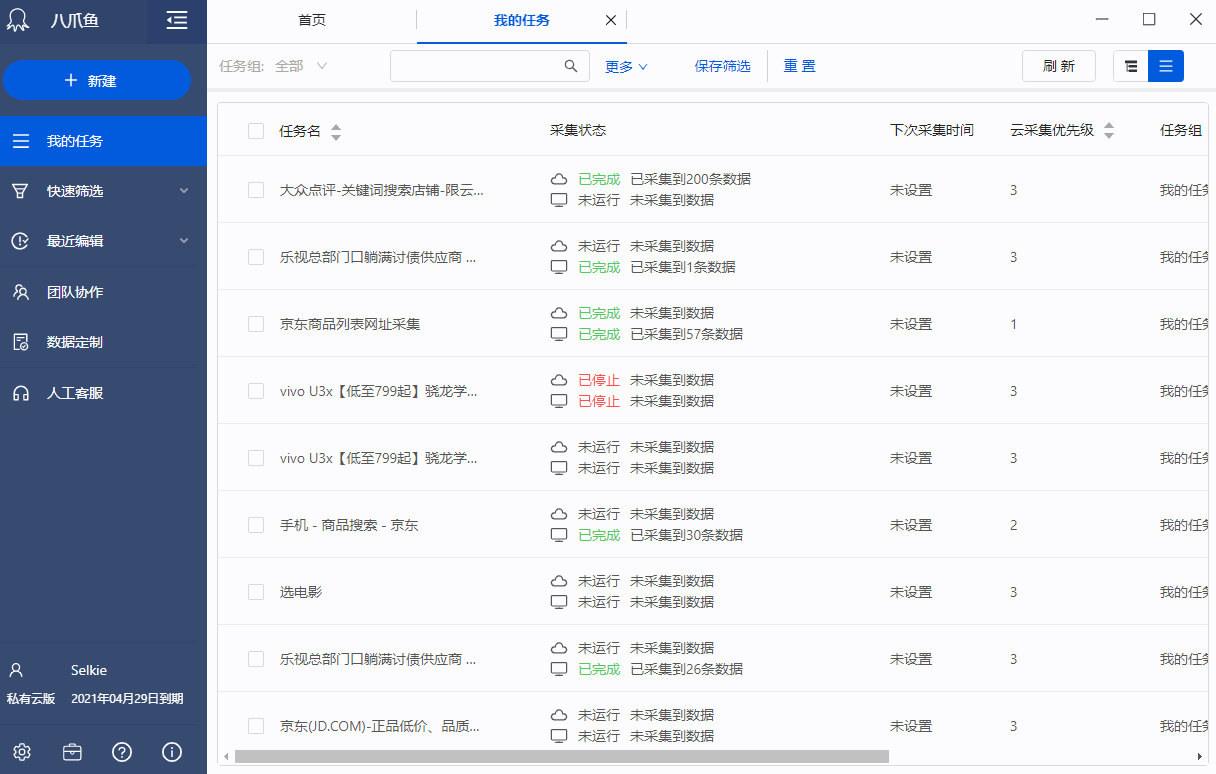This screenshot has width=1216, height=774.
Task: Click 重置 to reset filters
Action: tap(799, 66)
